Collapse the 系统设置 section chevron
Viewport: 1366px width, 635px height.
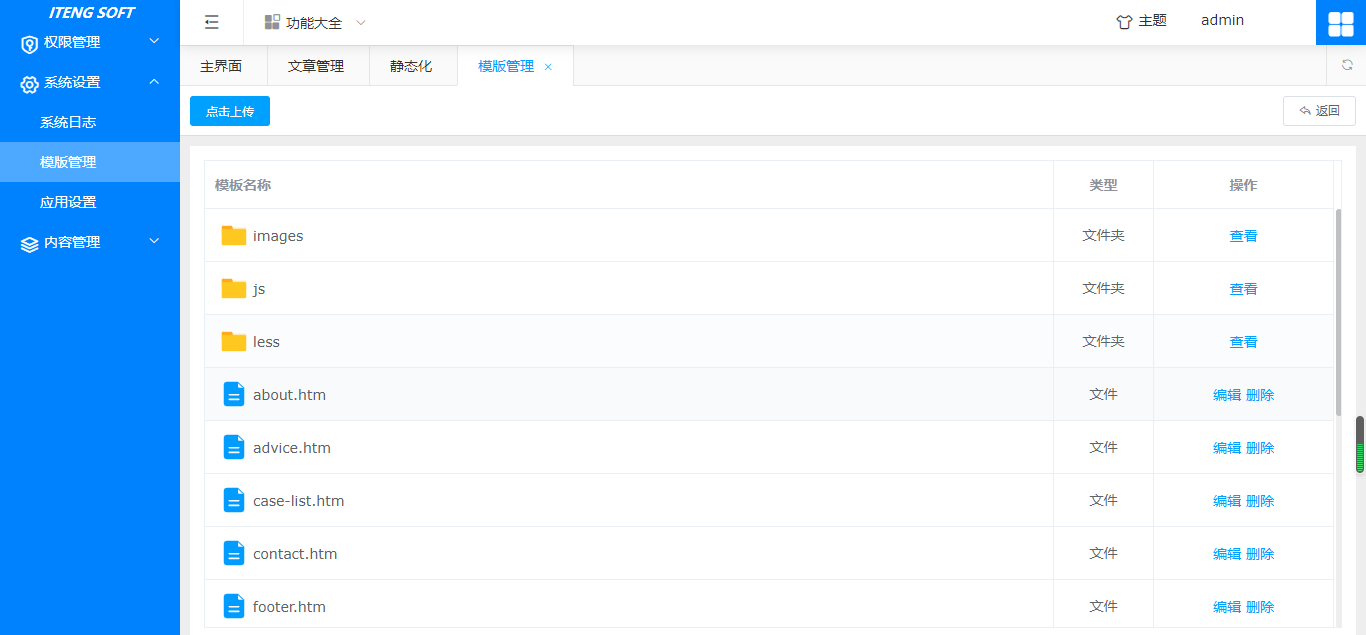click(153, 83)
